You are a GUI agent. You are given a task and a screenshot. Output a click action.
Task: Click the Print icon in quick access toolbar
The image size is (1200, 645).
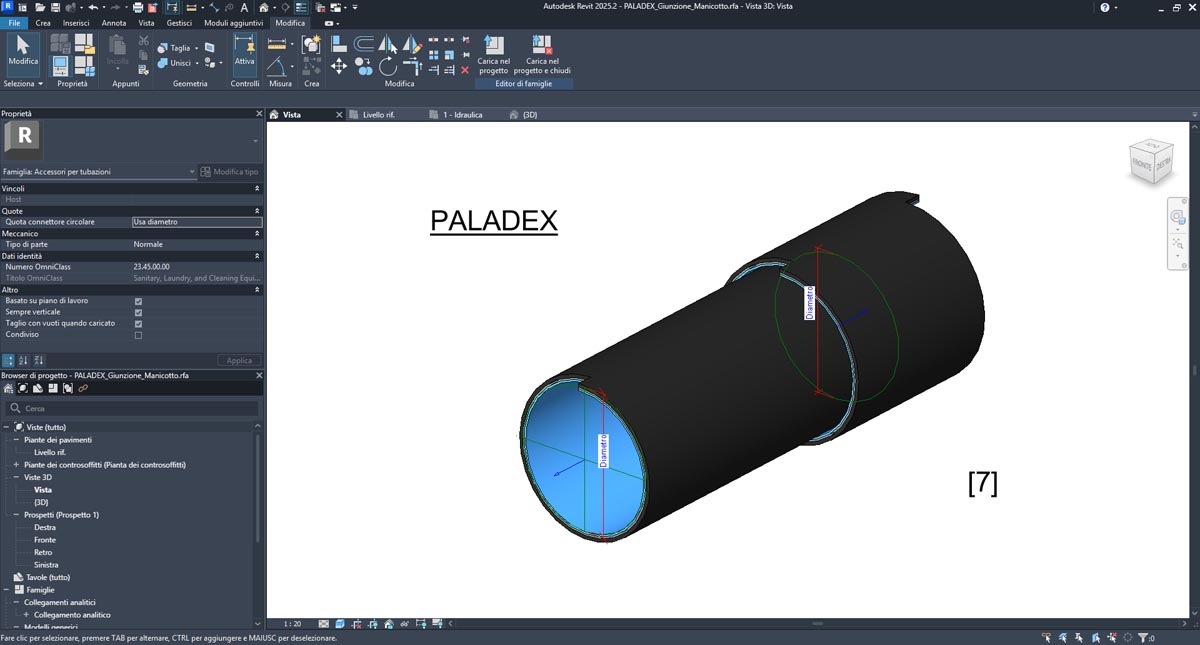click(138, 7)
